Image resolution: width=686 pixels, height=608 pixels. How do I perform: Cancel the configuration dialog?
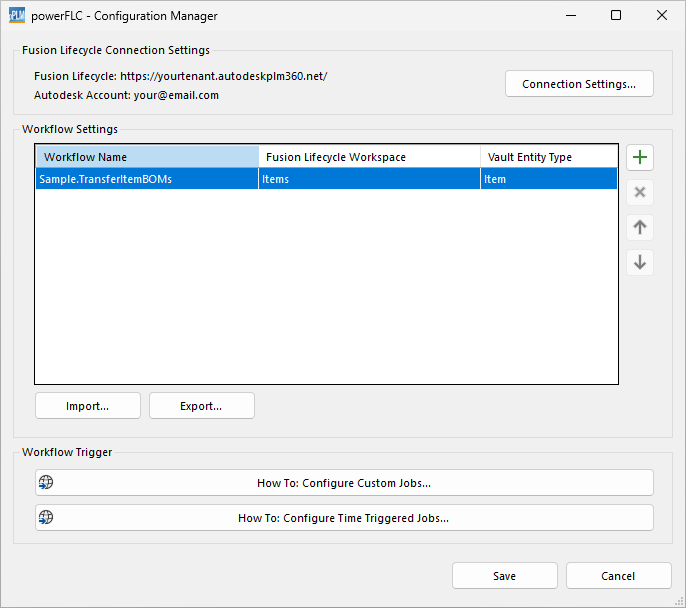click(618, 576)
